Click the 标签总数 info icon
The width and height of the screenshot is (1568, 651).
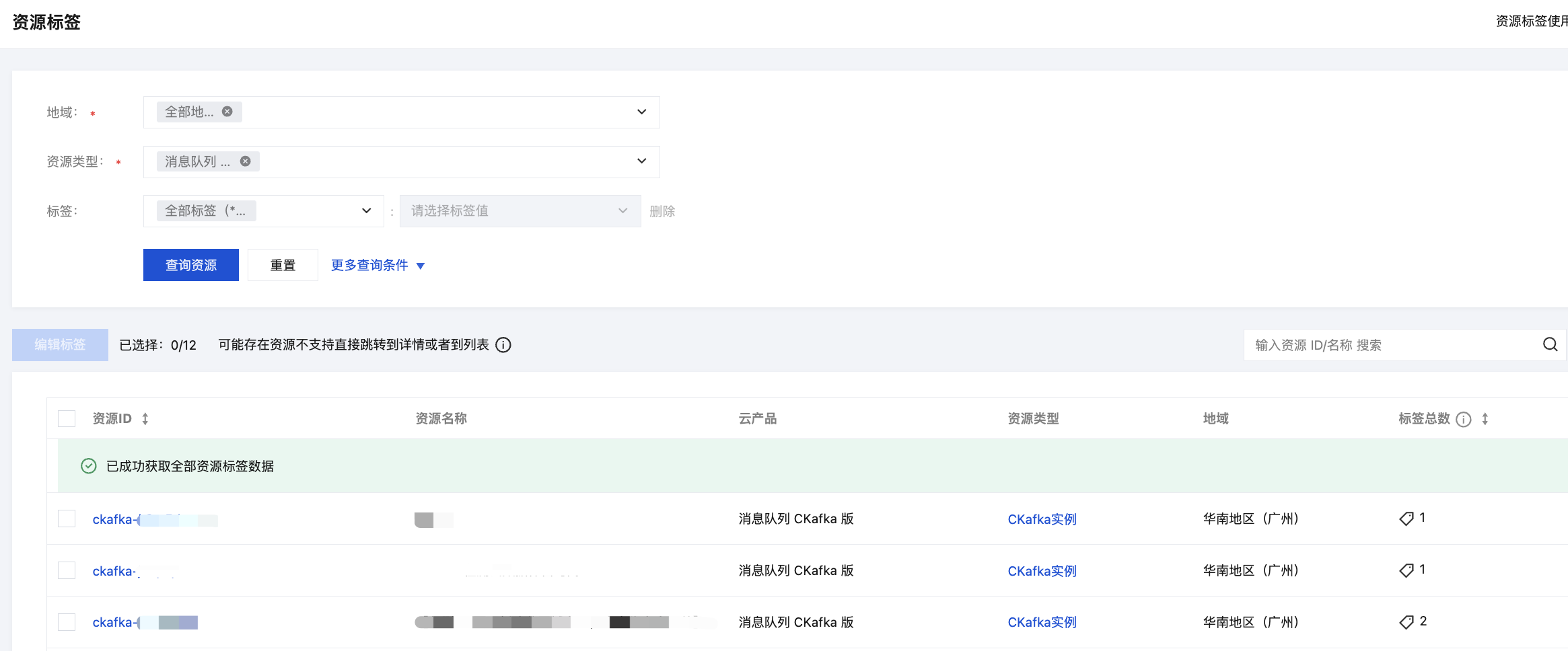[1463, 420]
